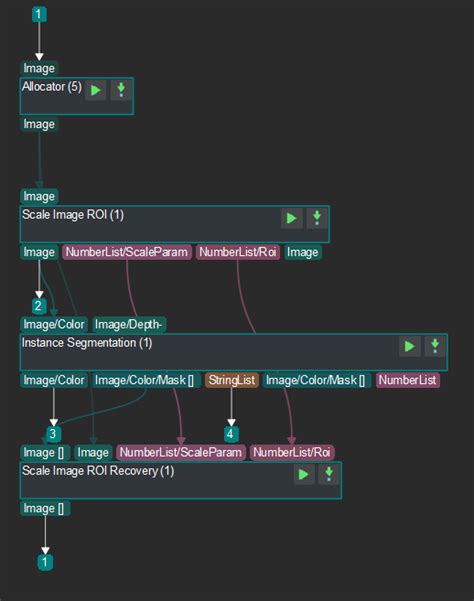Click Allocator step-into download arrow icon
The image size is (474, 601).
(x=121, y=90)
